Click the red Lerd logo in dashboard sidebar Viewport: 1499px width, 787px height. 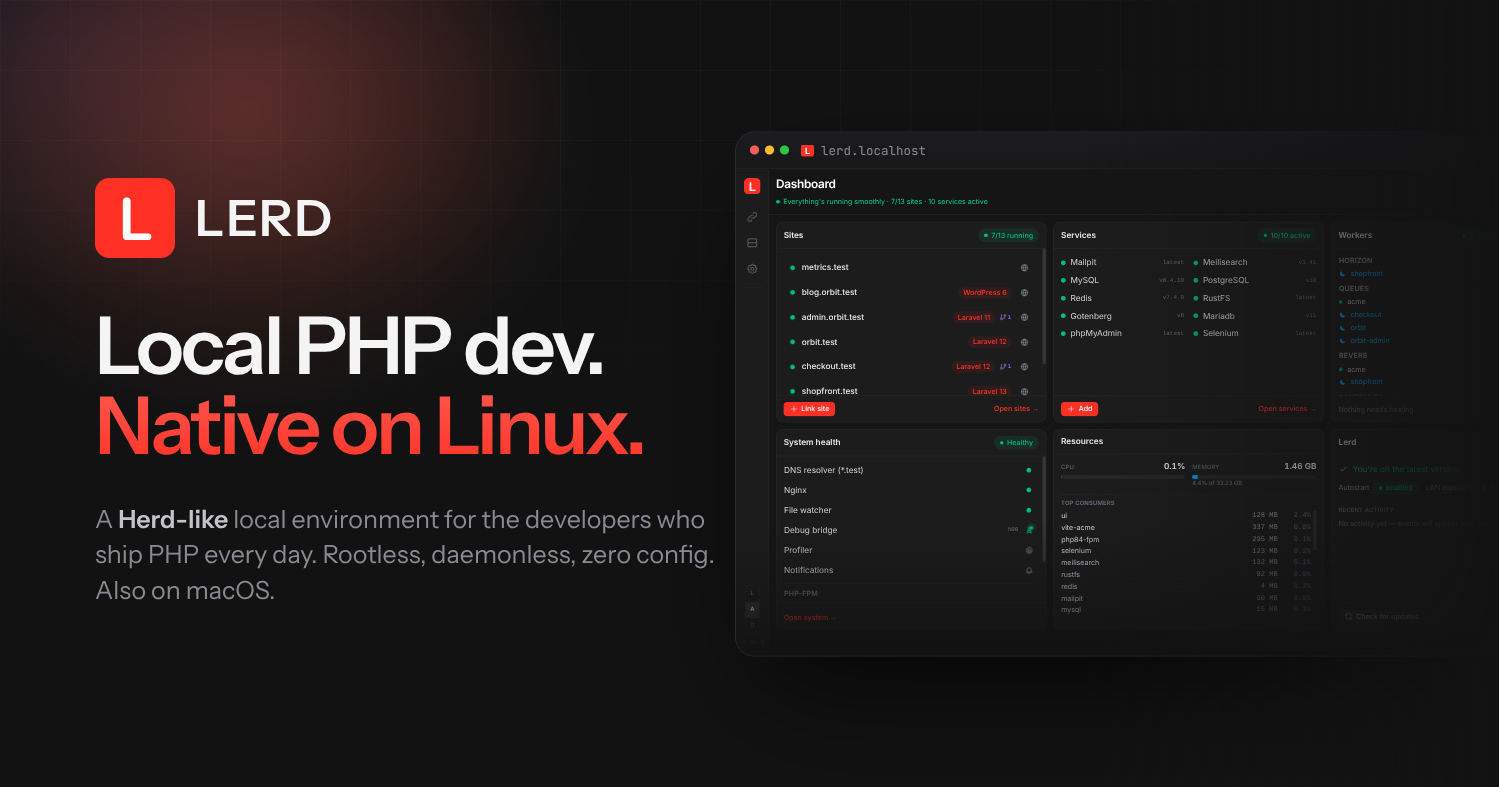pyautogui.click(x=752, y=186)
